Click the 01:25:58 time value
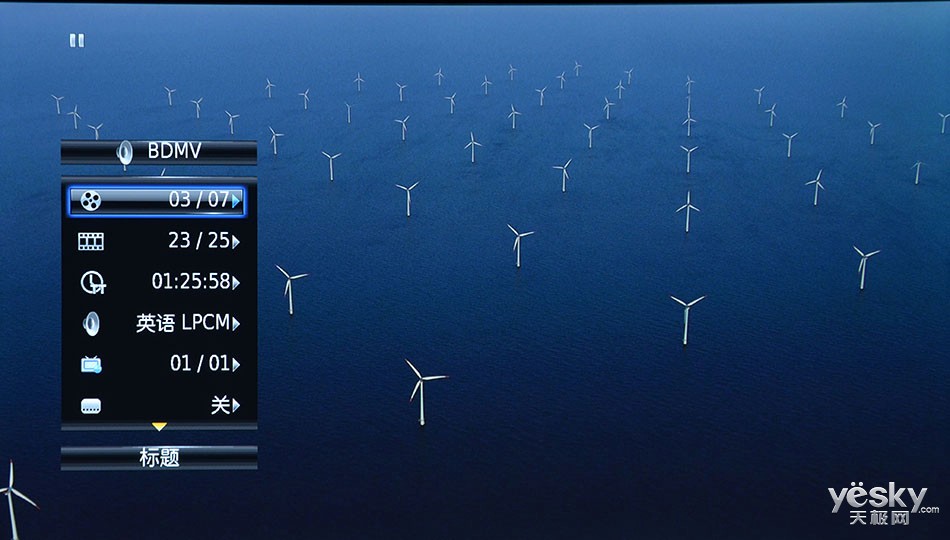 190,282
